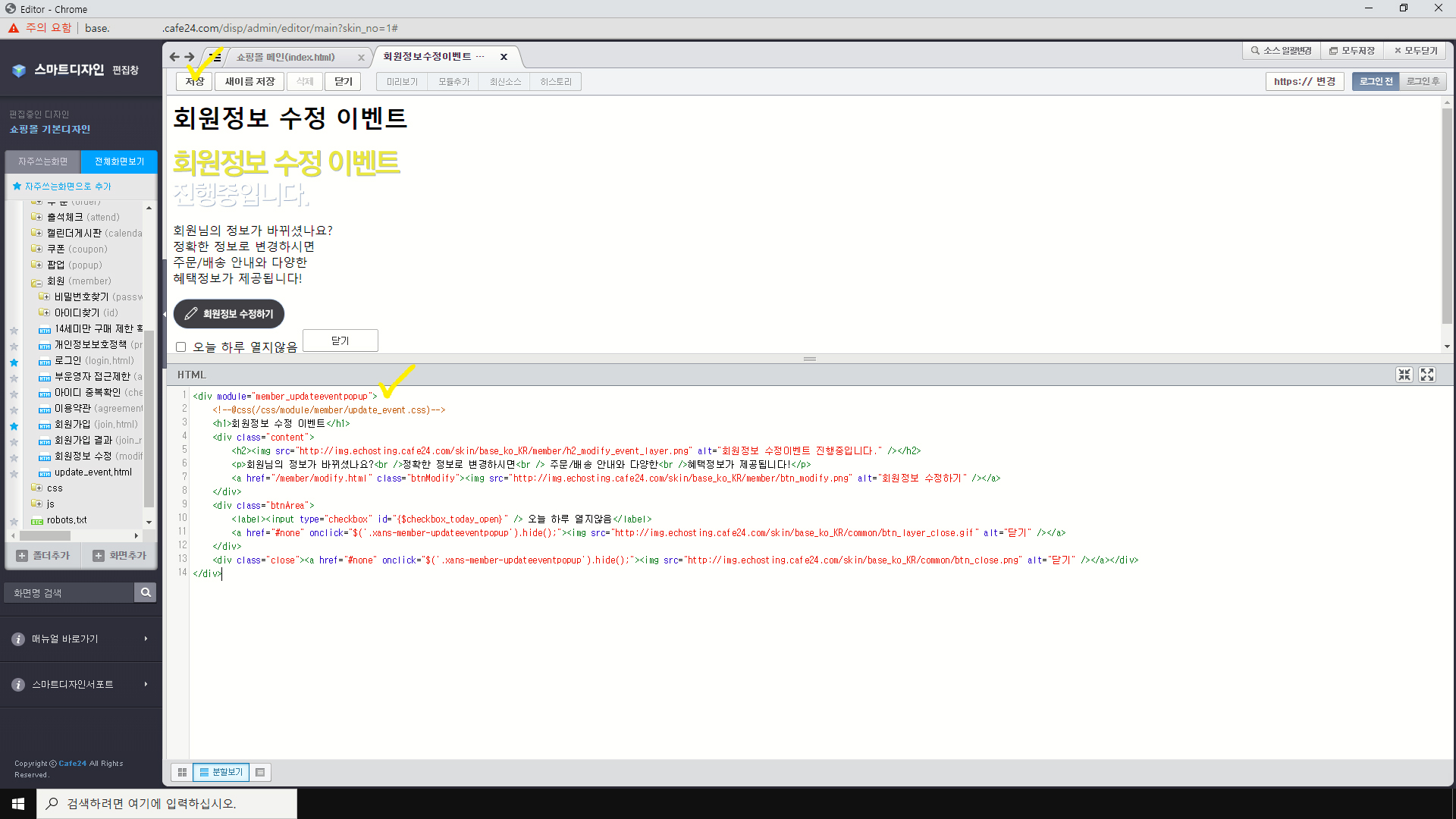Open the 쇼핑몰 메인(index.html) tab
This screenshot has height=819, width=1456.
[286, 58]
